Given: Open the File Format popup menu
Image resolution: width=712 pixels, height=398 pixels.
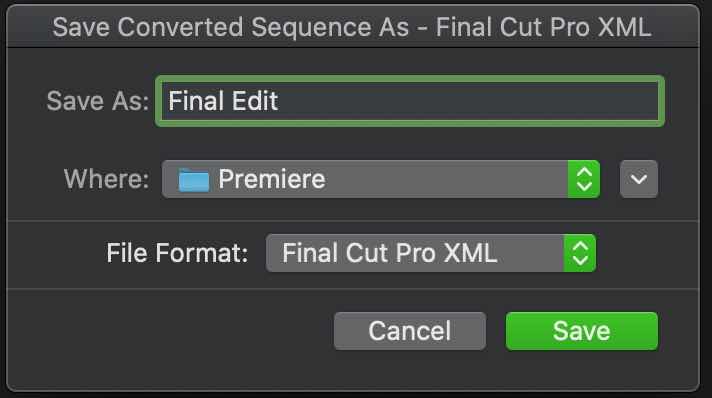Looking at the screenshot, I should pyautogui.click(x=431, y=253).
